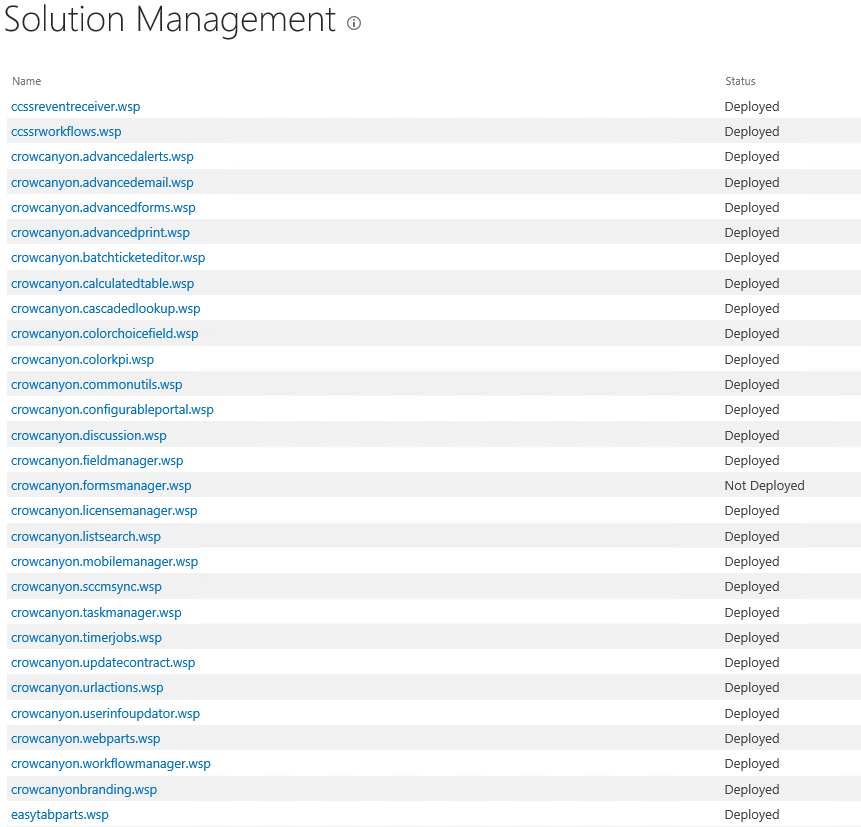Click crowcanyon.urlactions.wsp
The height and width of the screenshot is (827, 861).
[87, 688]
